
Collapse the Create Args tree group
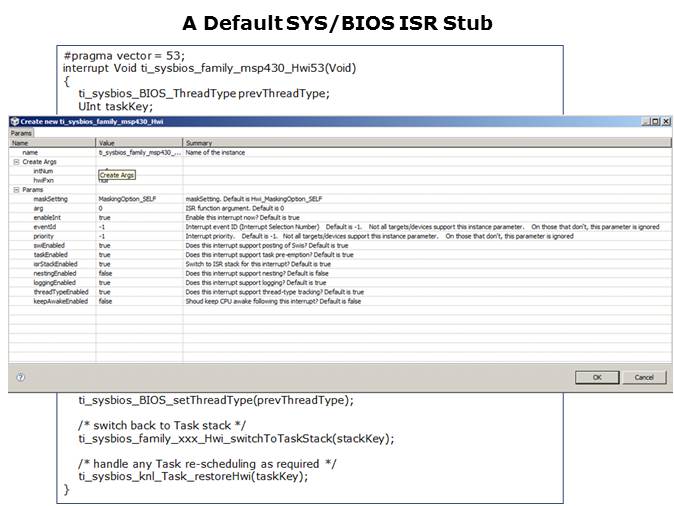pyautogui.click(x=16, y=161)
